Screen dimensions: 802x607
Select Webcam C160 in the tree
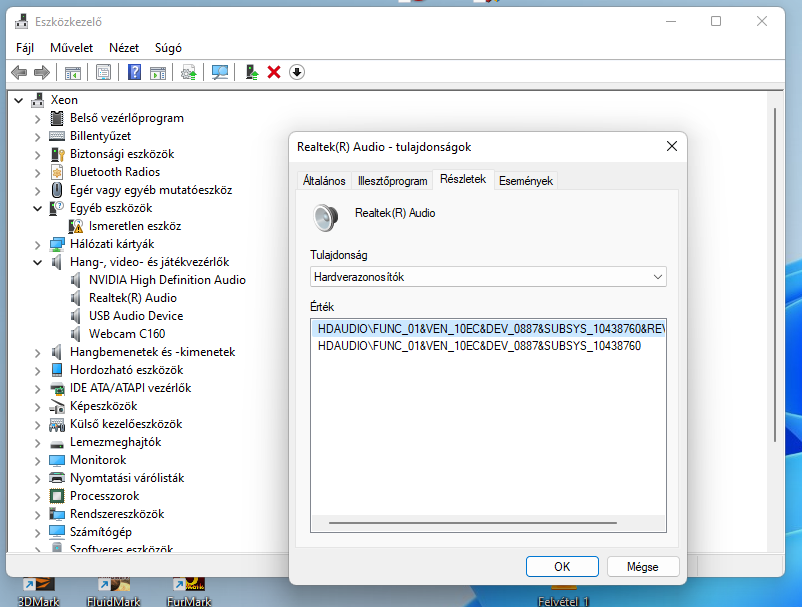pos(127,334)
